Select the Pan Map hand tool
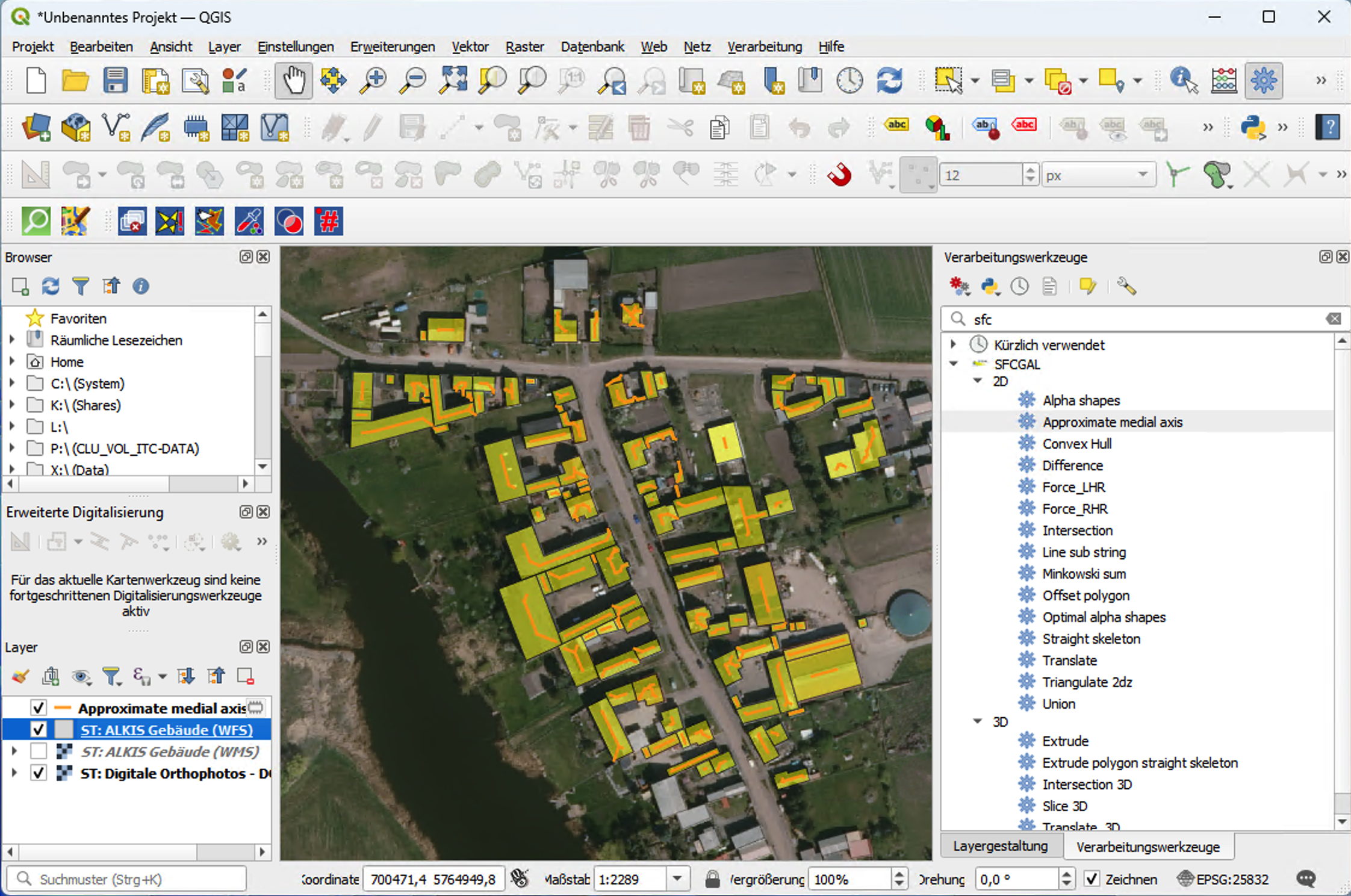The image size is (1351, 896). [x=294, y=80]
